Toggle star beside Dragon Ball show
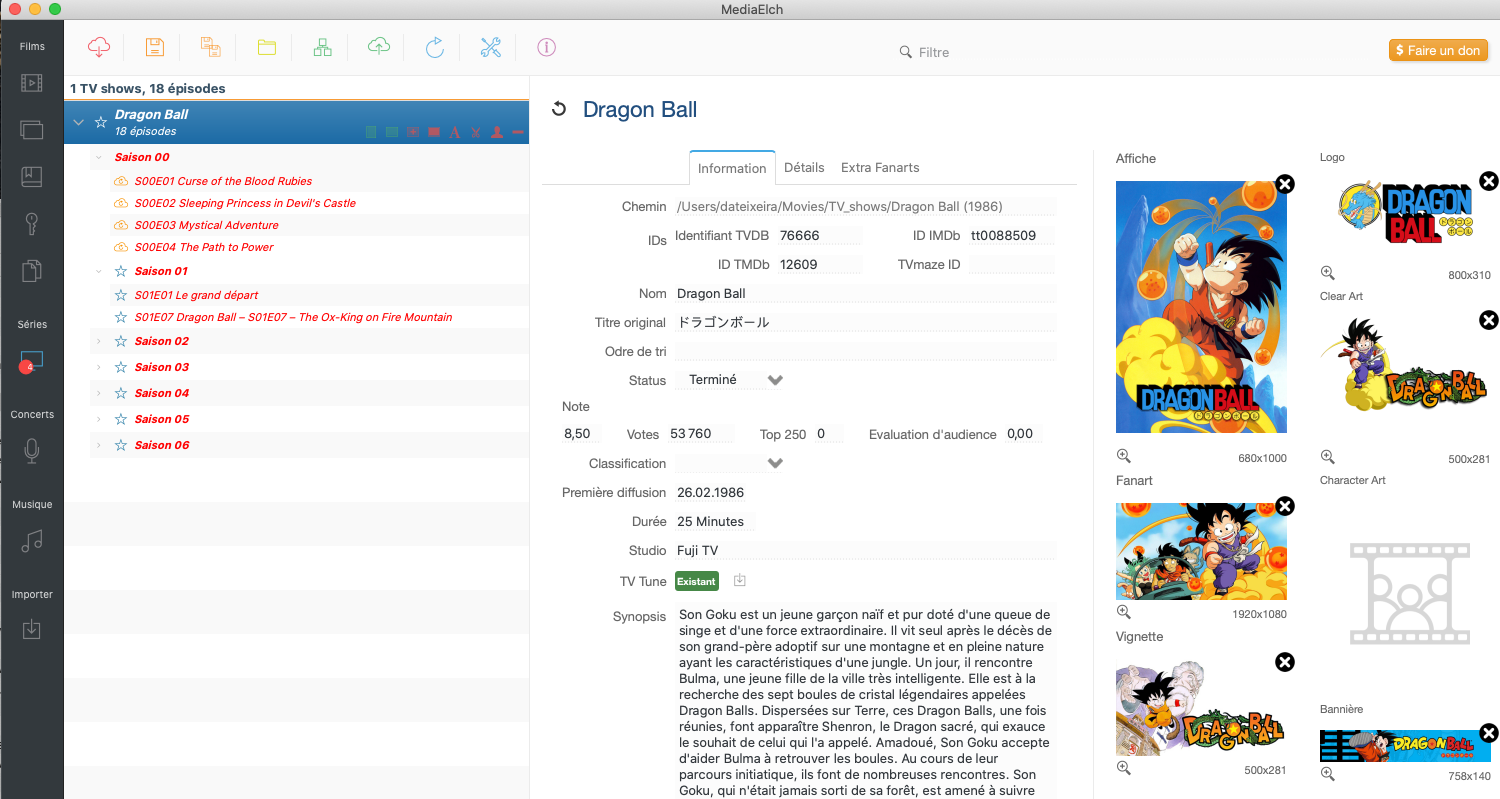This screenshot has height=799, width=1500. point(100,122)
